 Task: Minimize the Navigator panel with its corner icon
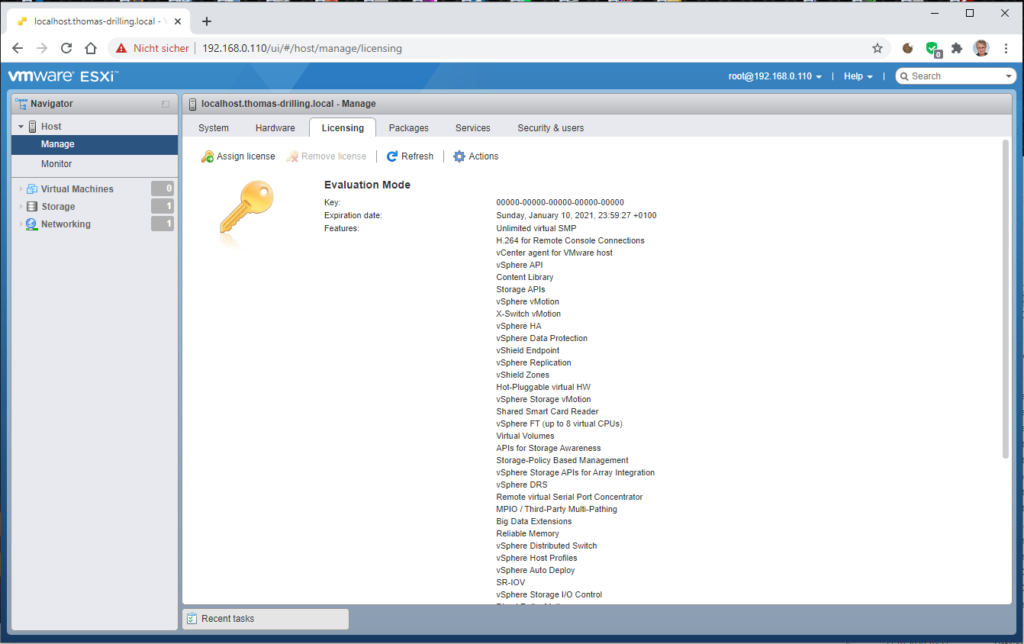(x=165, y=104)
